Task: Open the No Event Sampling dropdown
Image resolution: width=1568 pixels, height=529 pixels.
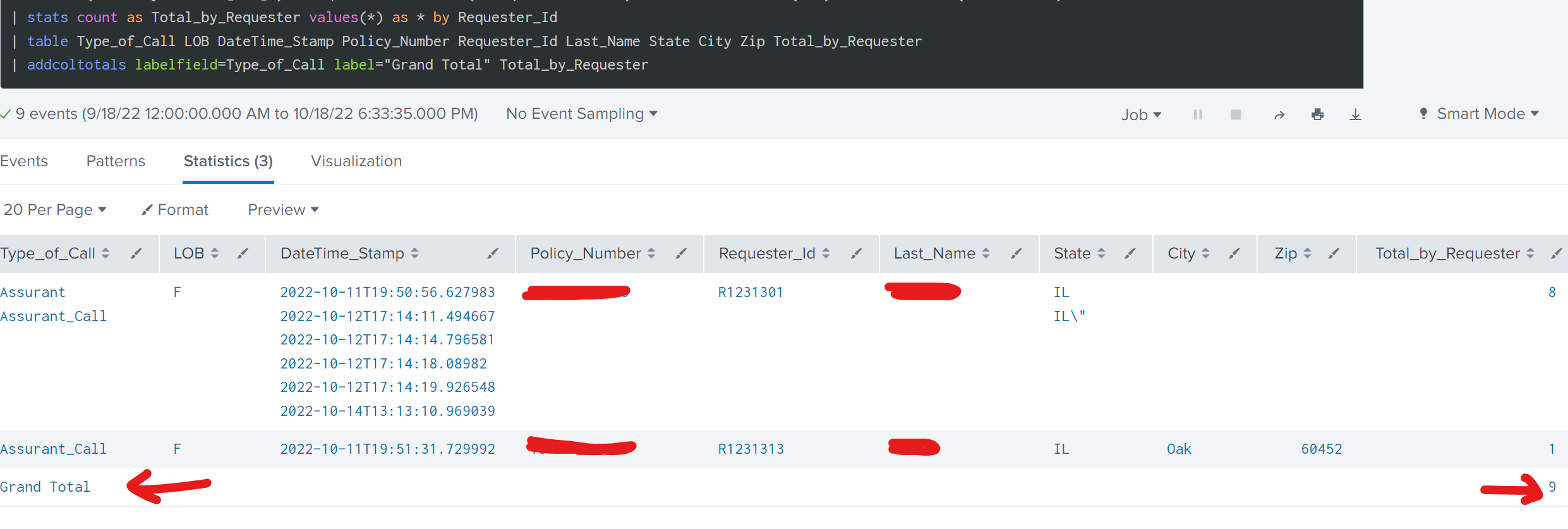Action: click(x=581, y=114)
